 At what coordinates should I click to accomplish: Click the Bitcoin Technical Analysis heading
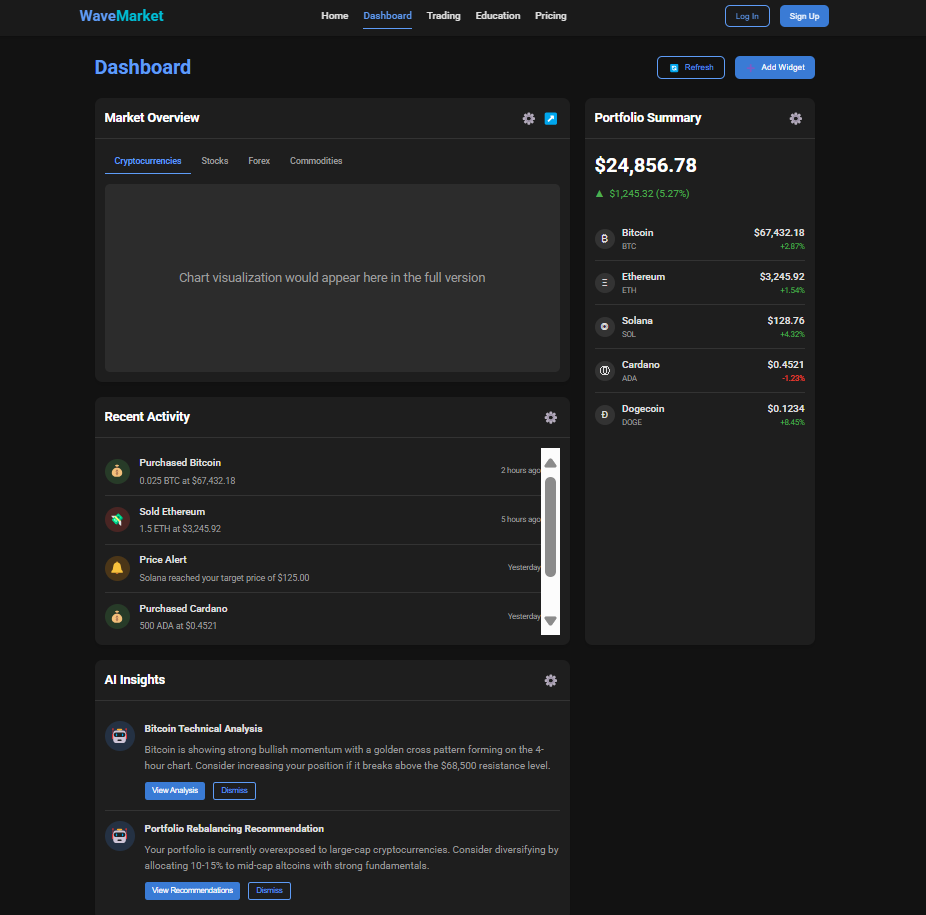click(x=204, y=729)
